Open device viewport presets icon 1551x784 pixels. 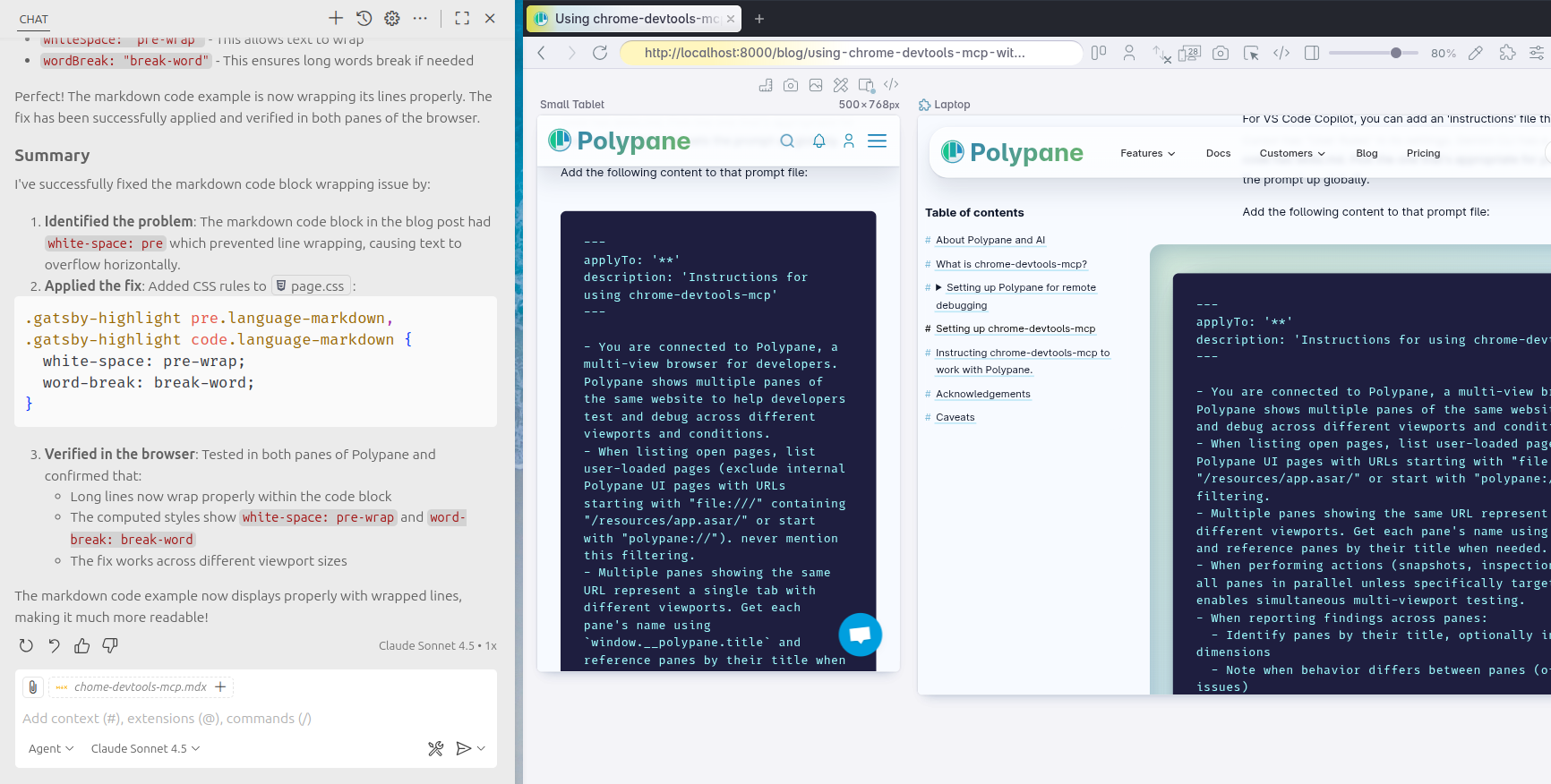(1190, 53)
